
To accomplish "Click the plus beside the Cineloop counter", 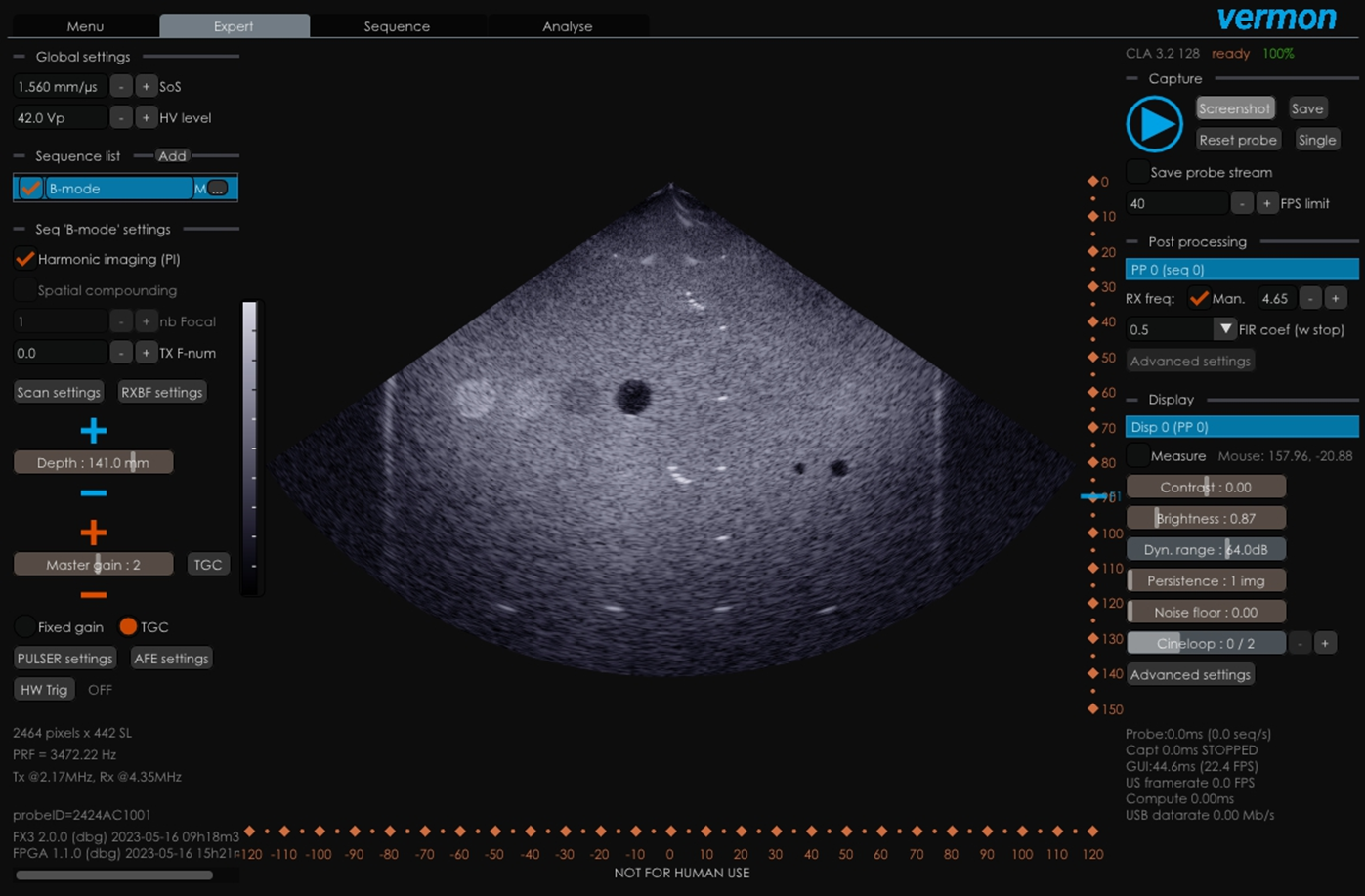I will tap(1325, 642).
